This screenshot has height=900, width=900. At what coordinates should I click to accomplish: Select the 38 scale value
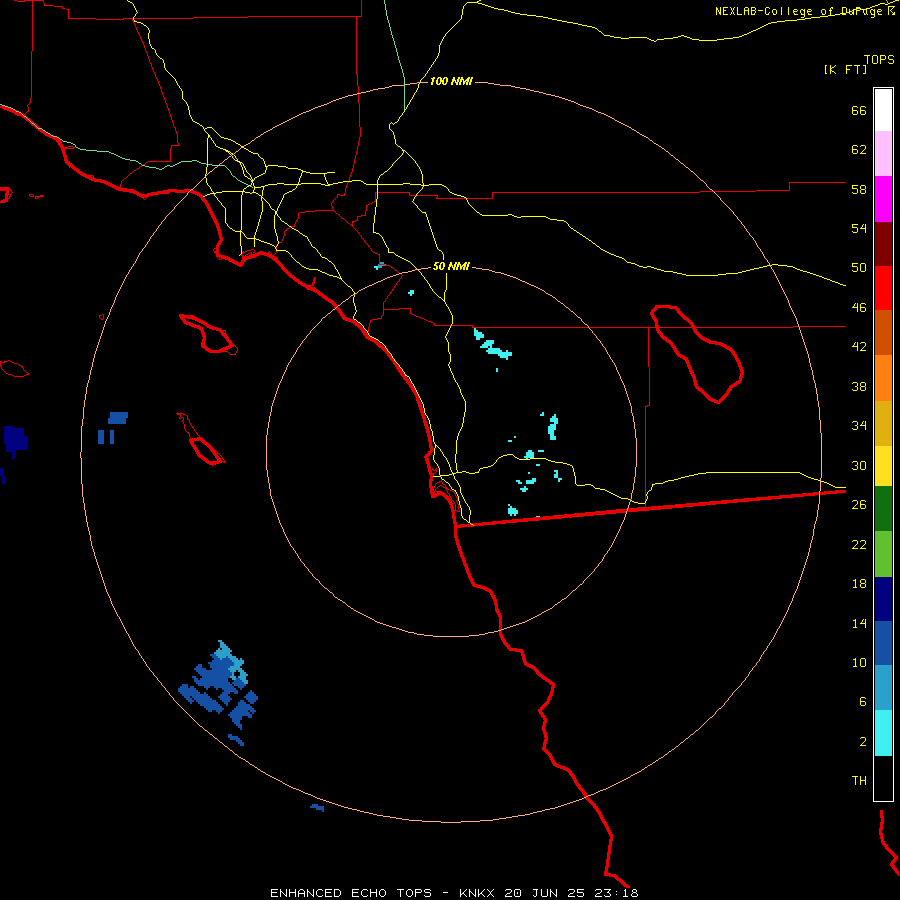[859, 386]
